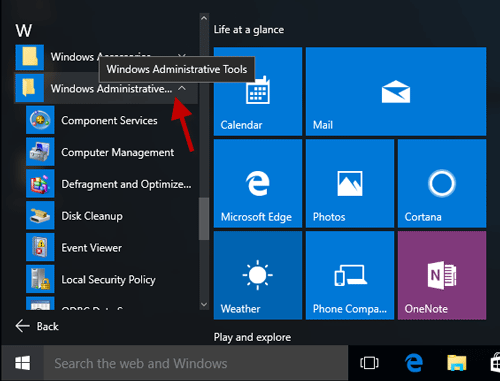Click the W letter group header
Viewport: 500px width, 381px height.
[24, 31]
